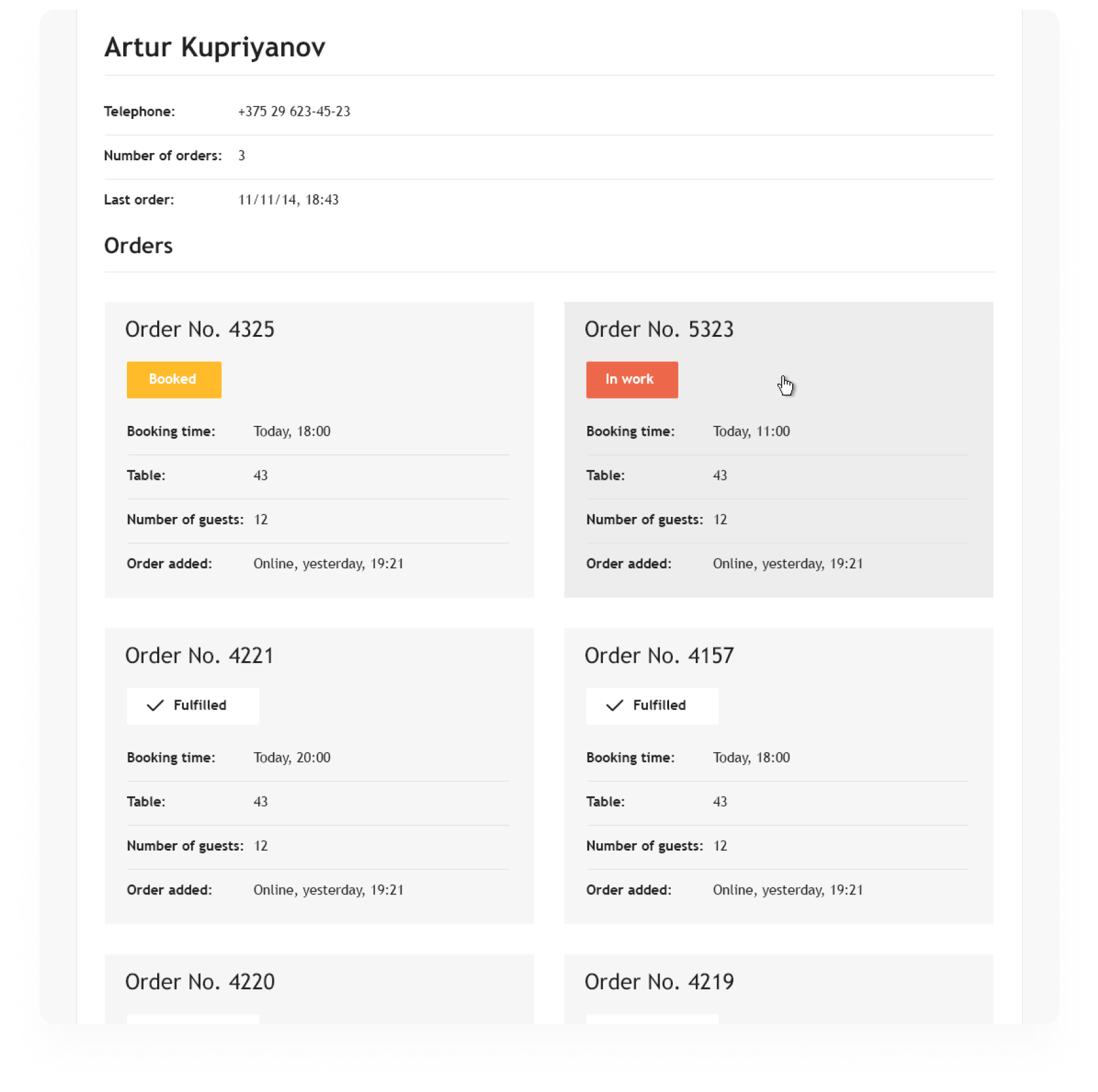The image size is (1098, 1092).
Task: Click Order added: label in order 4221
Action: [170, 890]
